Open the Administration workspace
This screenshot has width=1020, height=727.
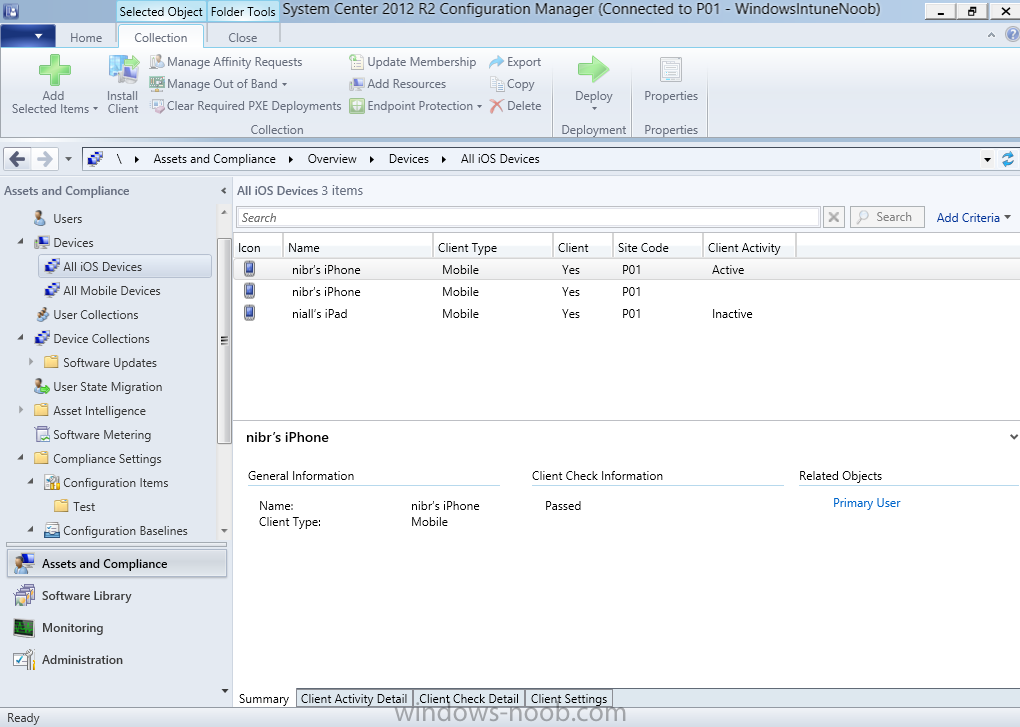(x=68, y=659)
